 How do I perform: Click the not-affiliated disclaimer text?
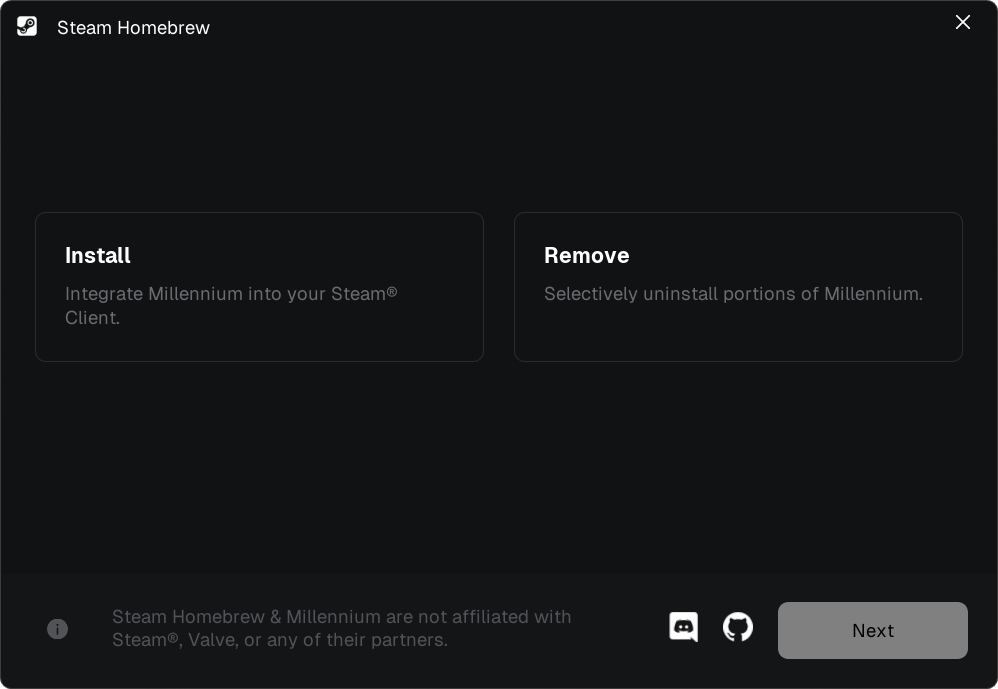[341, 617]
